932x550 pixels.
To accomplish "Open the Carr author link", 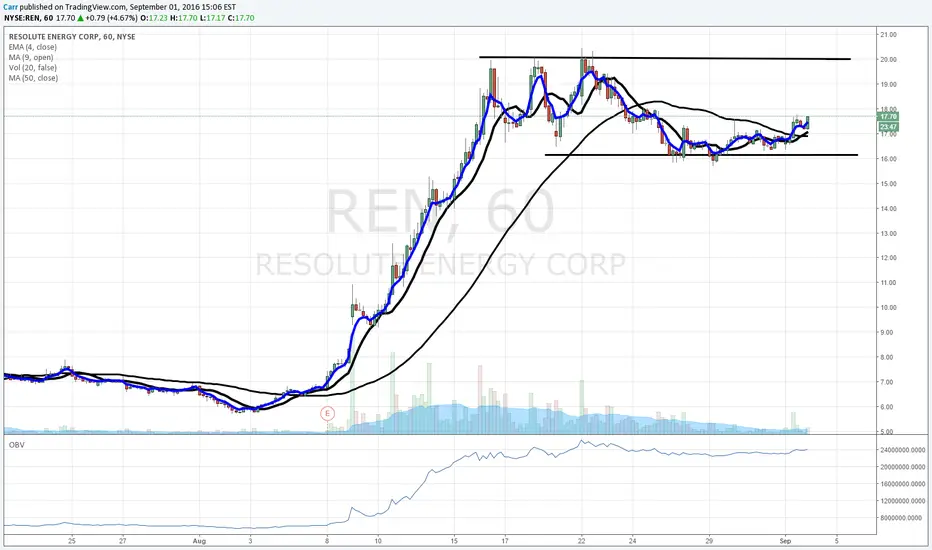I will (11, 7).
